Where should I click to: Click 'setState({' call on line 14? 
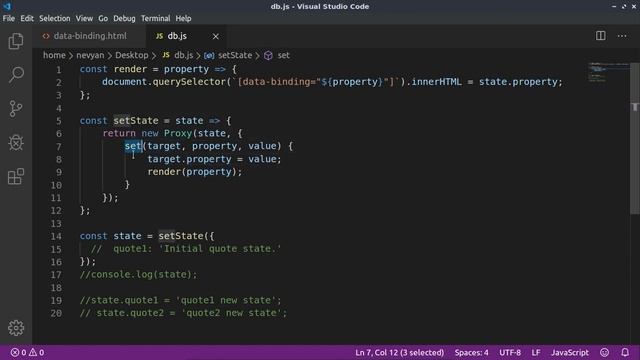(186, 236)
